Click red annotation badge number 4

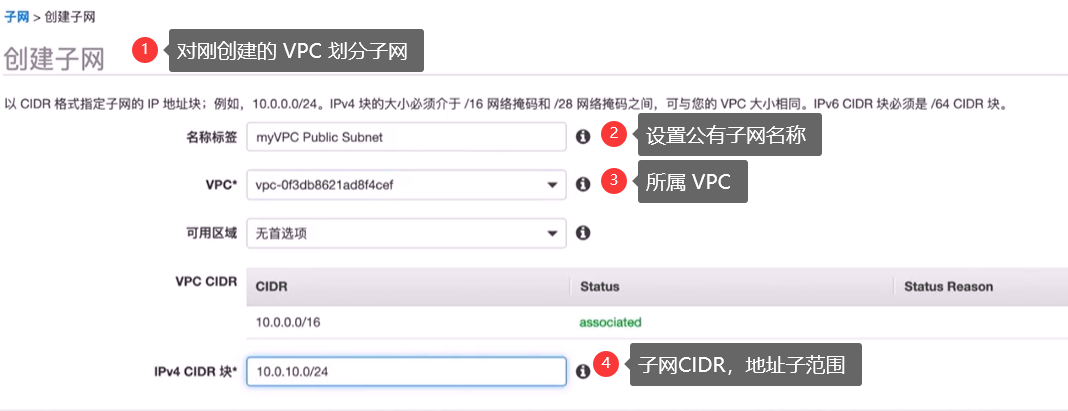coord(606,364)
